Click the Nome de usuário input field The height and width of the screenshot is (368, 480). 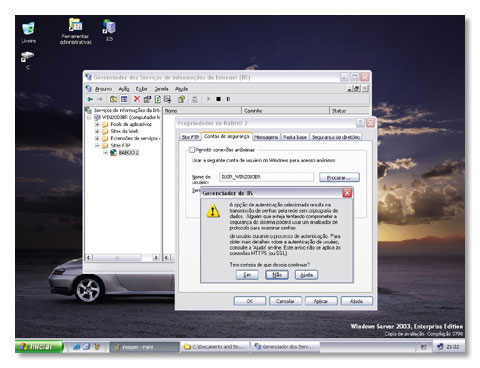[x=266, y=177]
